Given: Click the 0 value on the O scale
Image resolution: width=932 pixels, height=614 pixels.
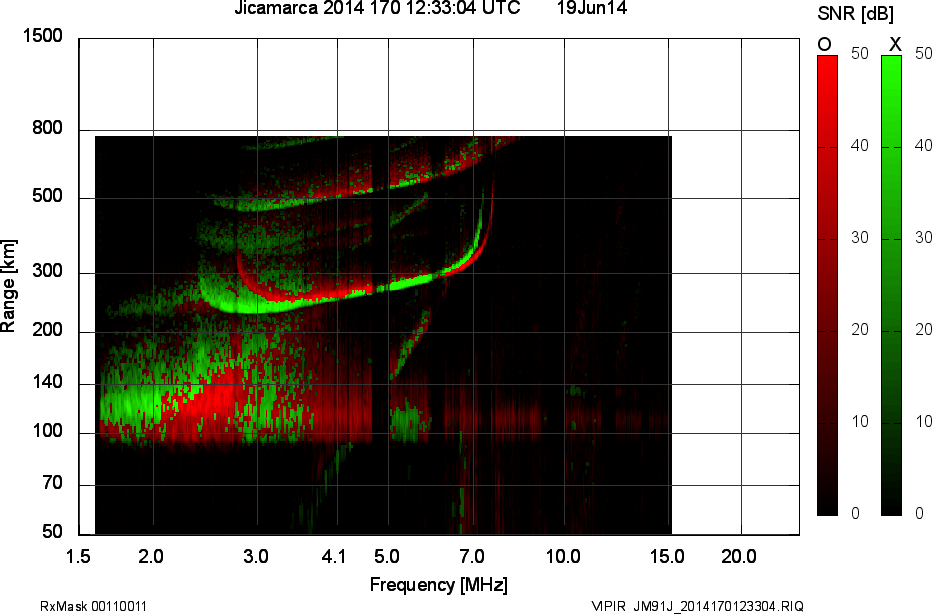Looking at the screenshot, I should [x=855, y=514].
